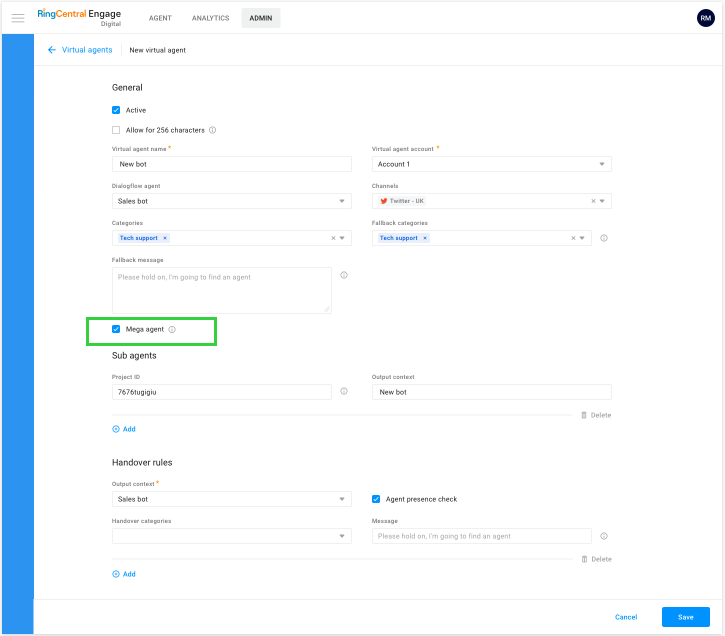
Task: Remove Tech support tag from Categories
Action: (x=165, y=238)
